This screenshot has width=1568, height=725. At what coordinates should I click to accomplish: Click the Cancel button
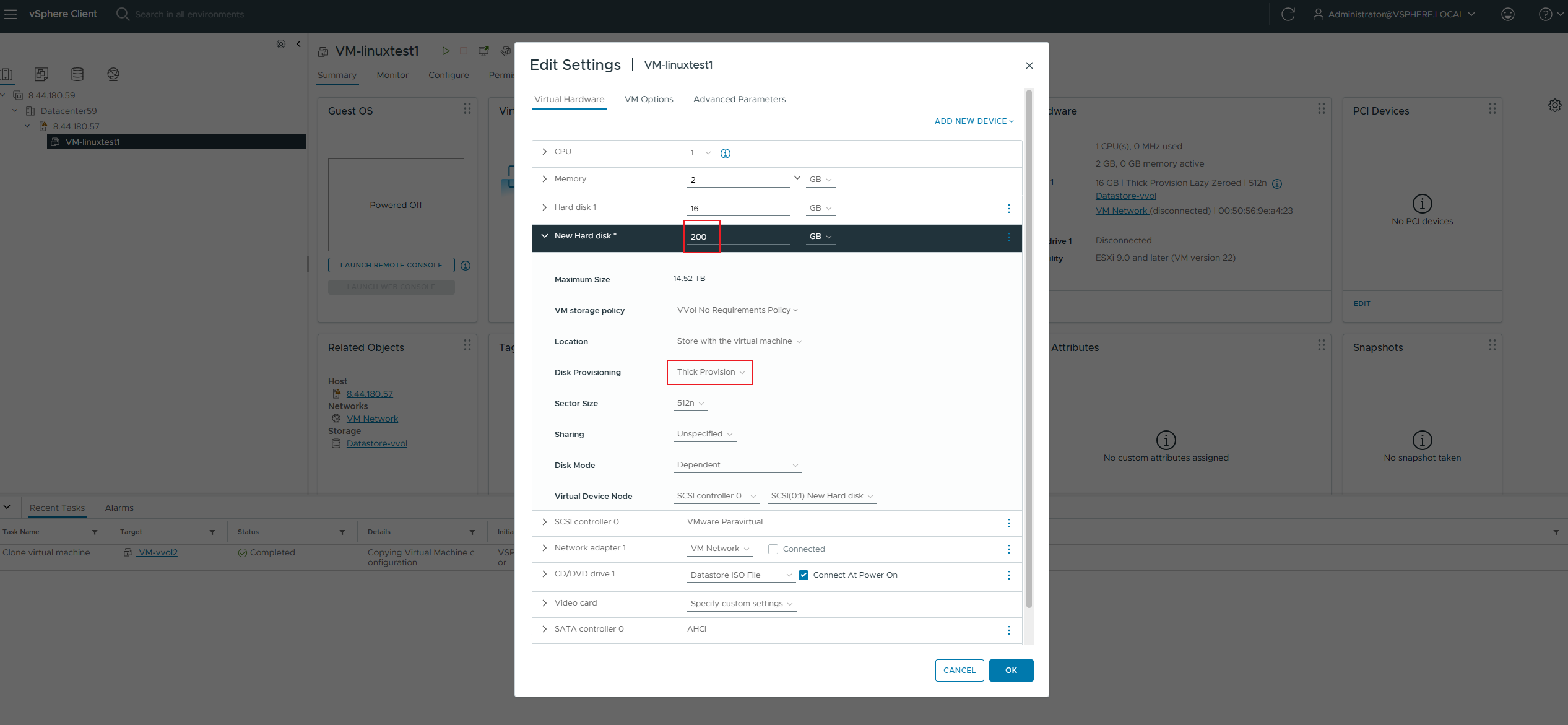(959, 671)
